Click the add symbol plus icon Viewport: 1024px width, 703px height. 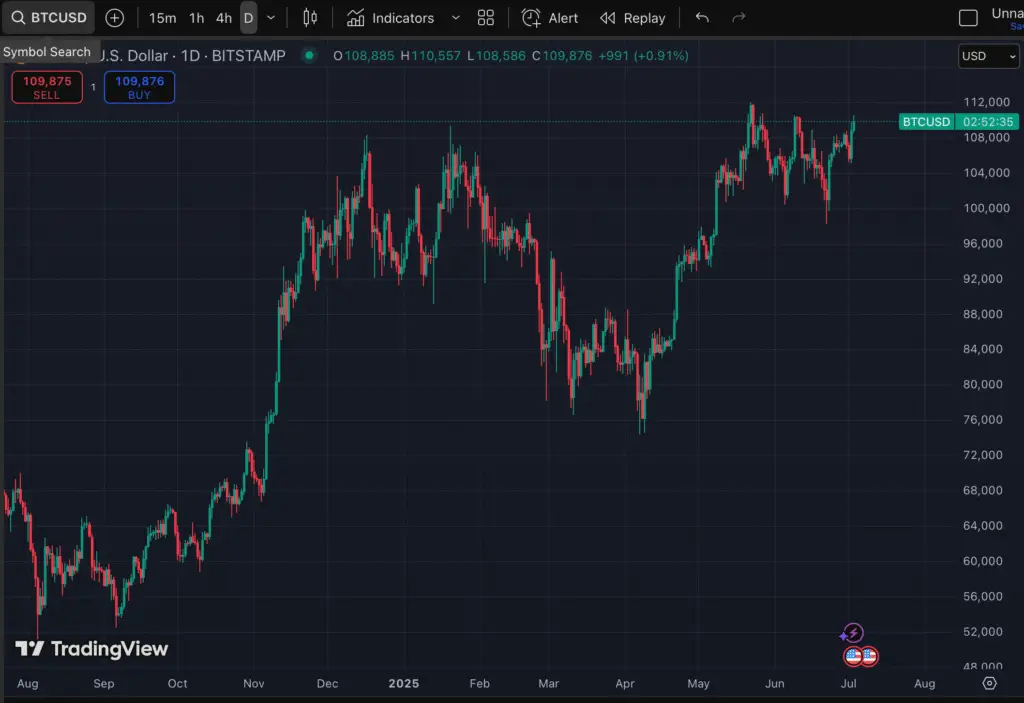point(114,18)
